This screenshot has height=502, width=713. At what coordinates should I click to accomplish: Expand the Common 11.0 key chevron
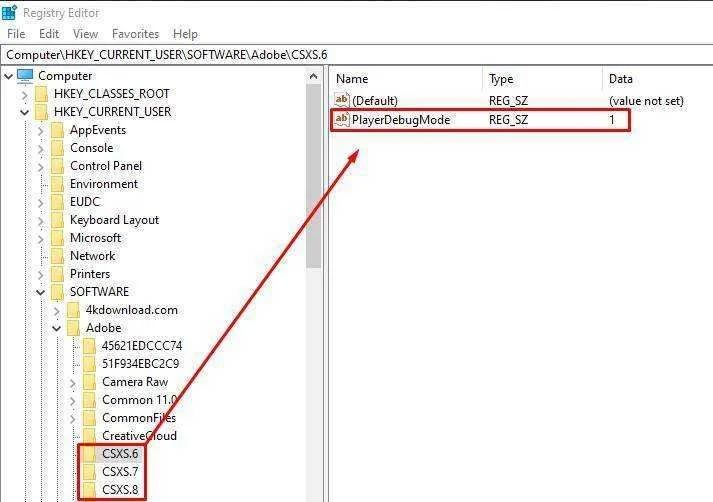[73, 401]
